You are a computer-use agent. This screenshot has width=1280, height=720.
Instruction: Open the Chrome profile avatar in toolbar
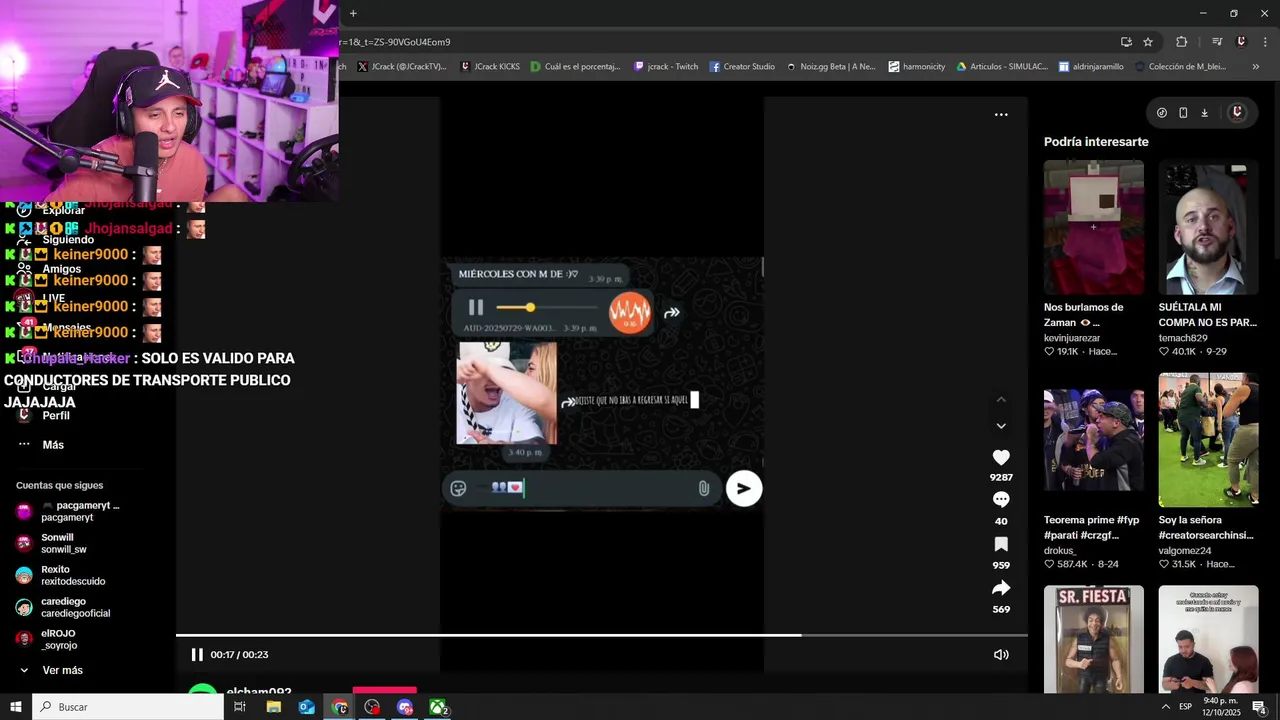click(1241, 42)
